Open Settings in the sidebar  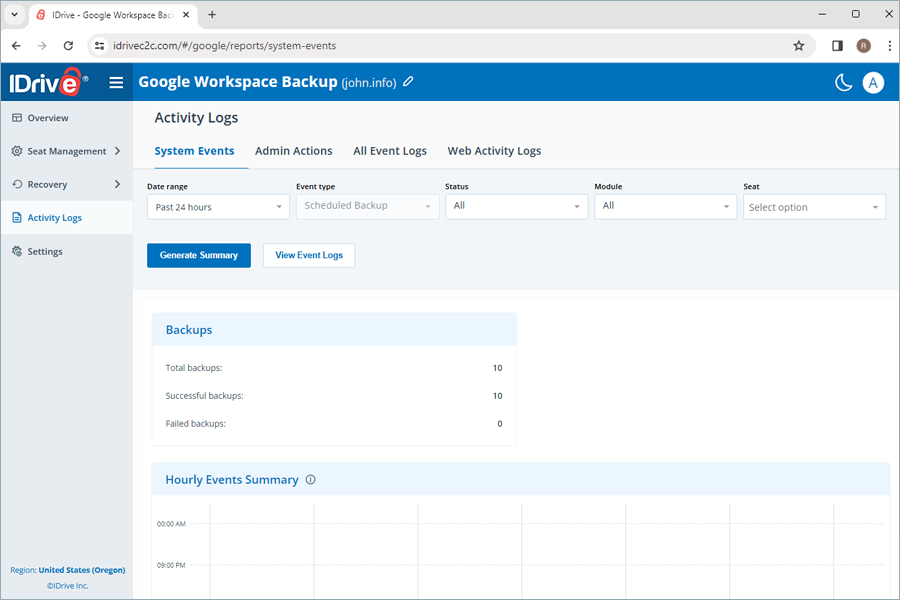click(x=45, y=251)
